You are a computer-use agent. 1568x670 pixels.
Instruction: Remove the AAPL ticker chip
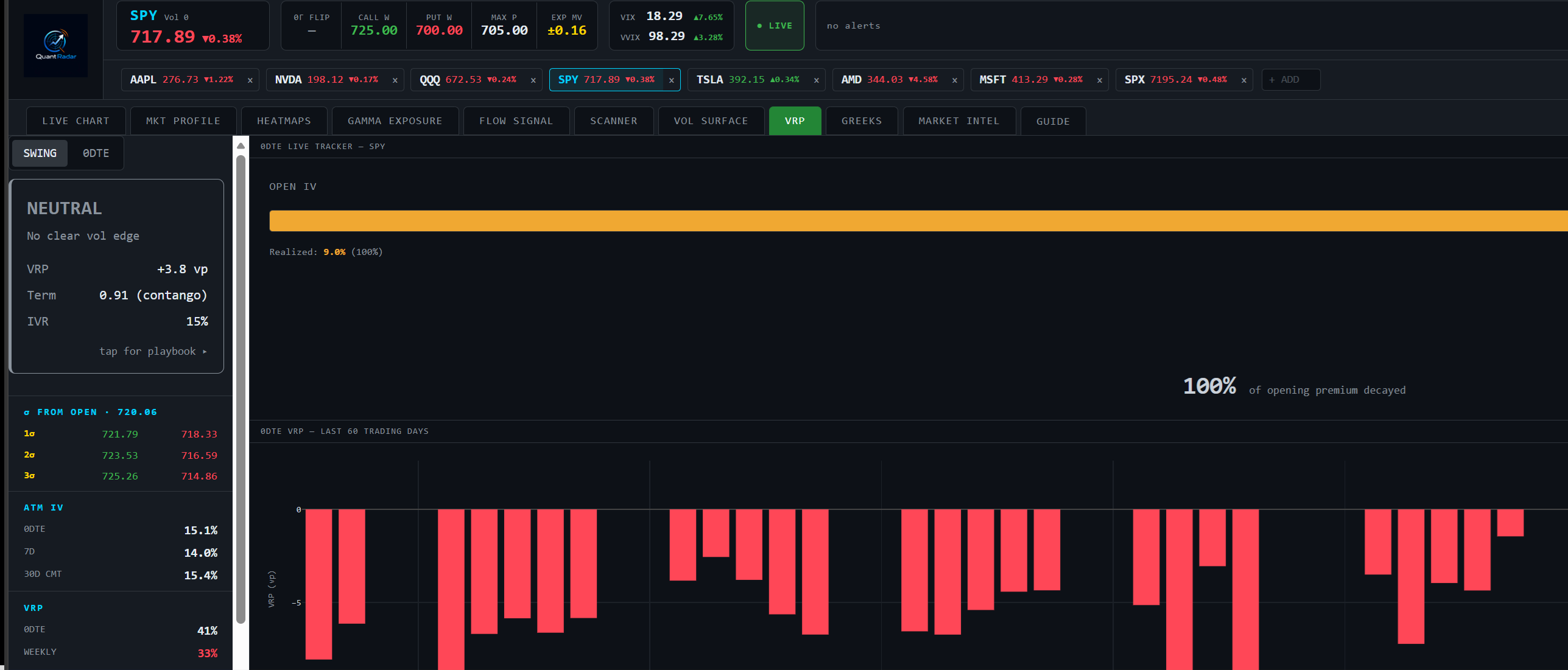coord(250,80)
